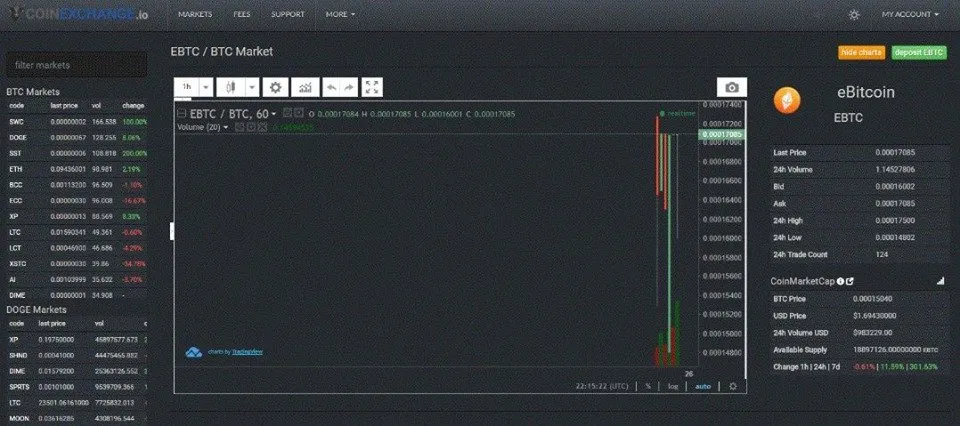The image size is (960, 426).
Task: Toggle percentage scale on chart
Action: click(648, 386)
